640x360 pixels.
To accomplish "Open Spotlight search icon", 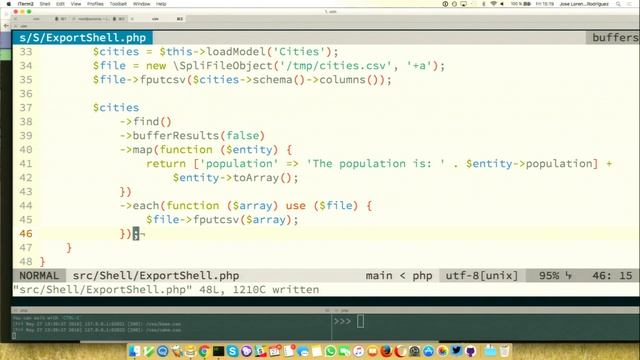I will point(618,4).
